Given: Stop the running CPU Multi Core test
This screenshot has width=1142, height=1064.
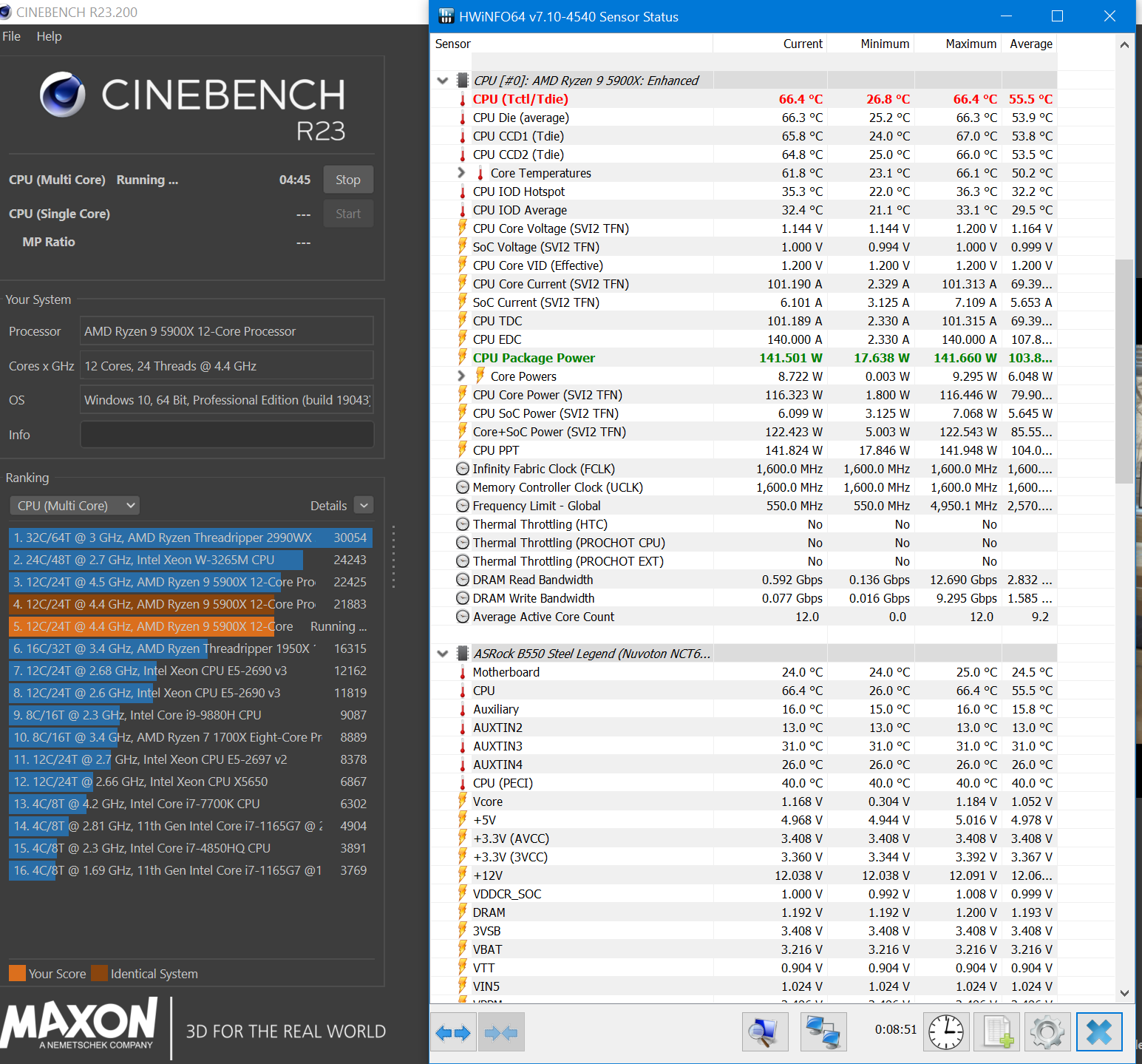Looking at the screenshot, I should point(348,180).
